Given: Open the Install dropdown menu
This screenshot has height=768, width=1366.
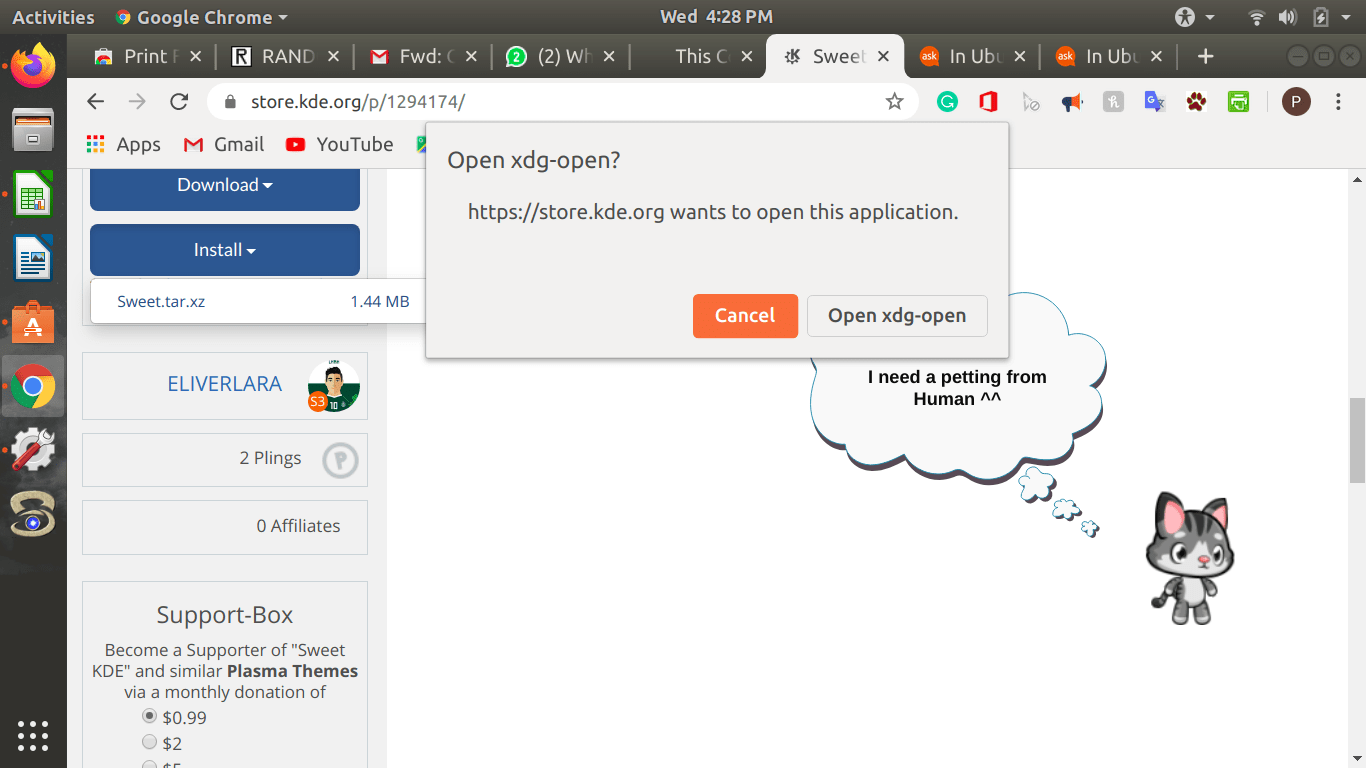Looking at the screenshot, I should (x=224, y=250).
